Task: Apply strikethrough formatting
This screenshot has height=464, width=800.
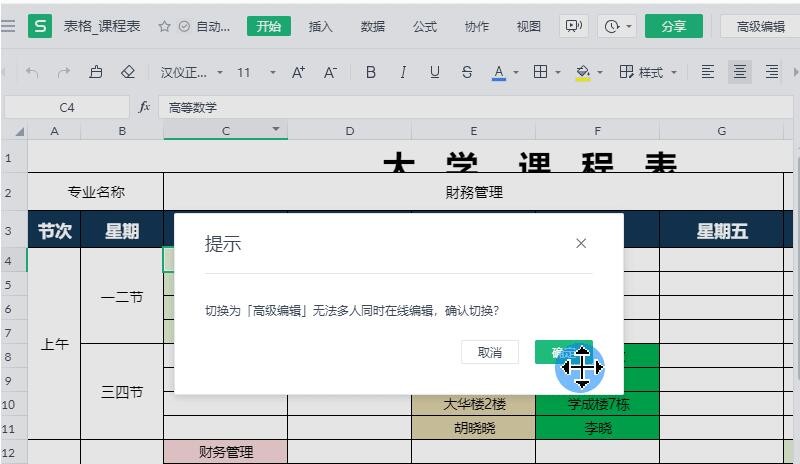Action: tap(467, 72)
